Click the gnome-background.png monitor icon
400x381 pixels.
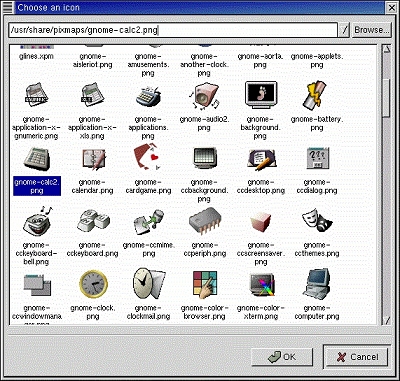point(260,94)
